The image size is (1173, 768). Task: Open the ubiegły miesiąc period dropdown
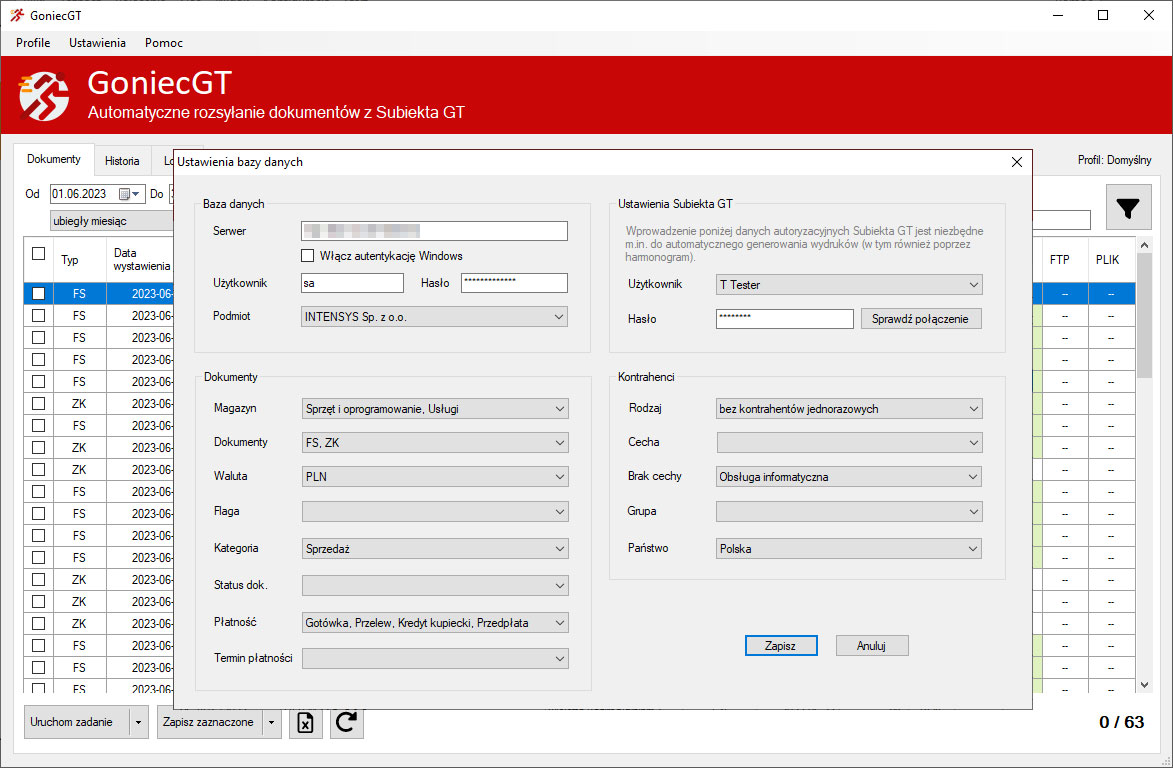tap(111, 221)
